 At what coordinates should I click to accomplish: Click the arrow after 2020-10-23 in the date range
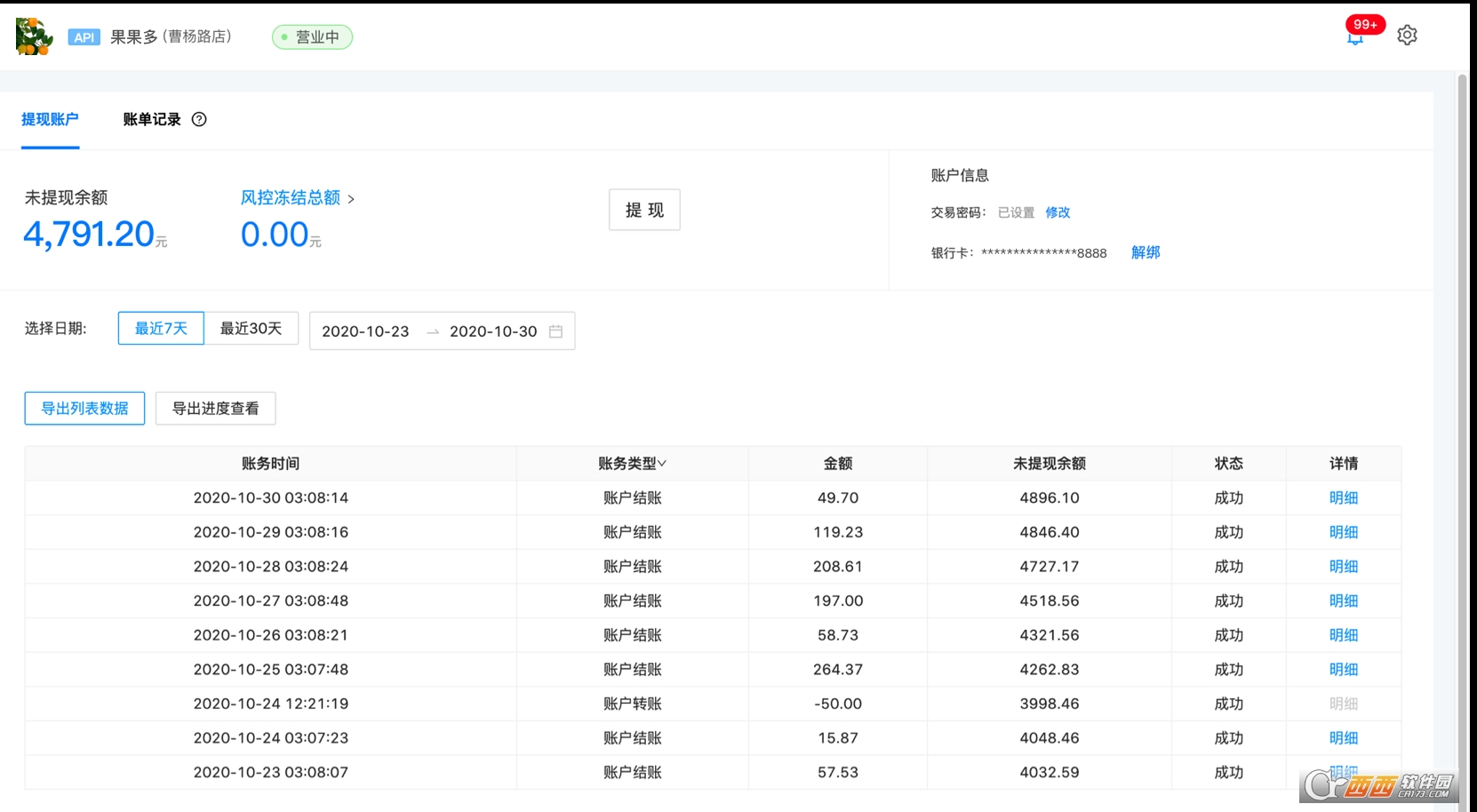coord(432,331)
